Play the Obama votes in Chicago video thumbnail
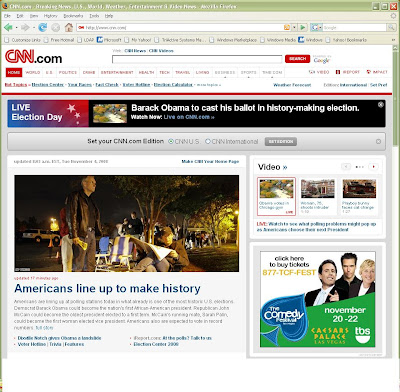The height and width of the screenshot is (392, 400). tap(276, 189)
